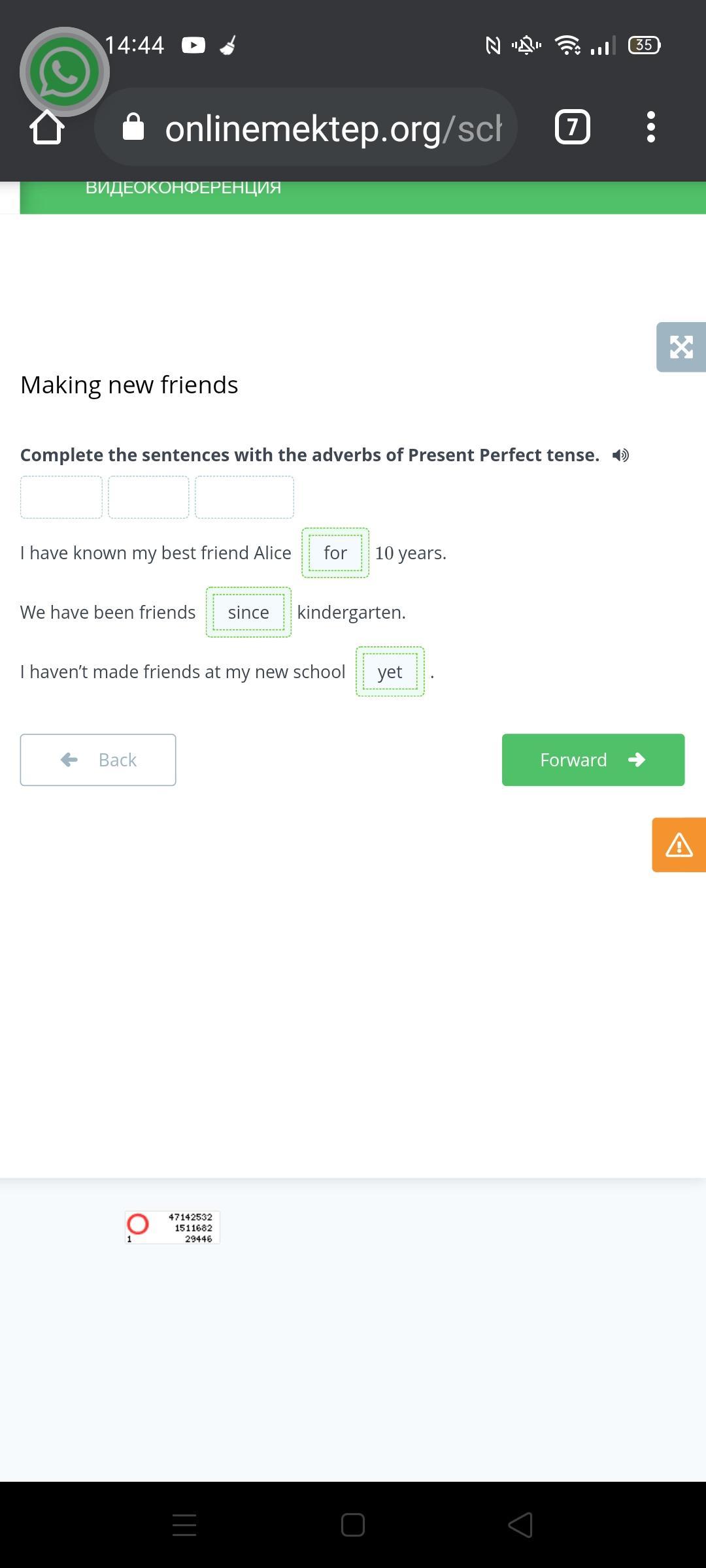This screenshot has height=1568, width=706.
Task: Click the third empty word bank slot
Action: (244, 497)
